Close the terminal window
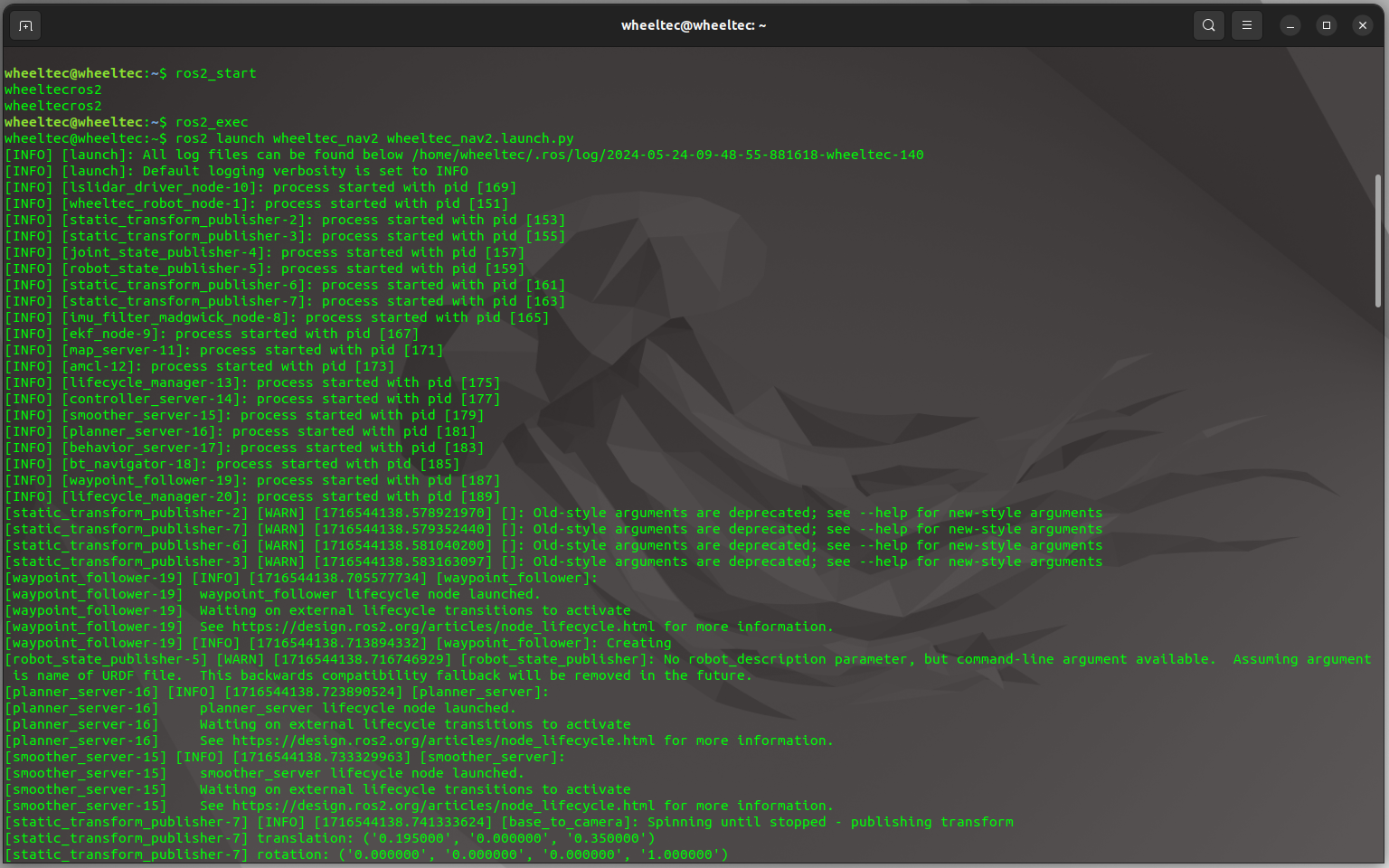This screenshot has width=1389, height=868. pos(1363,25)
